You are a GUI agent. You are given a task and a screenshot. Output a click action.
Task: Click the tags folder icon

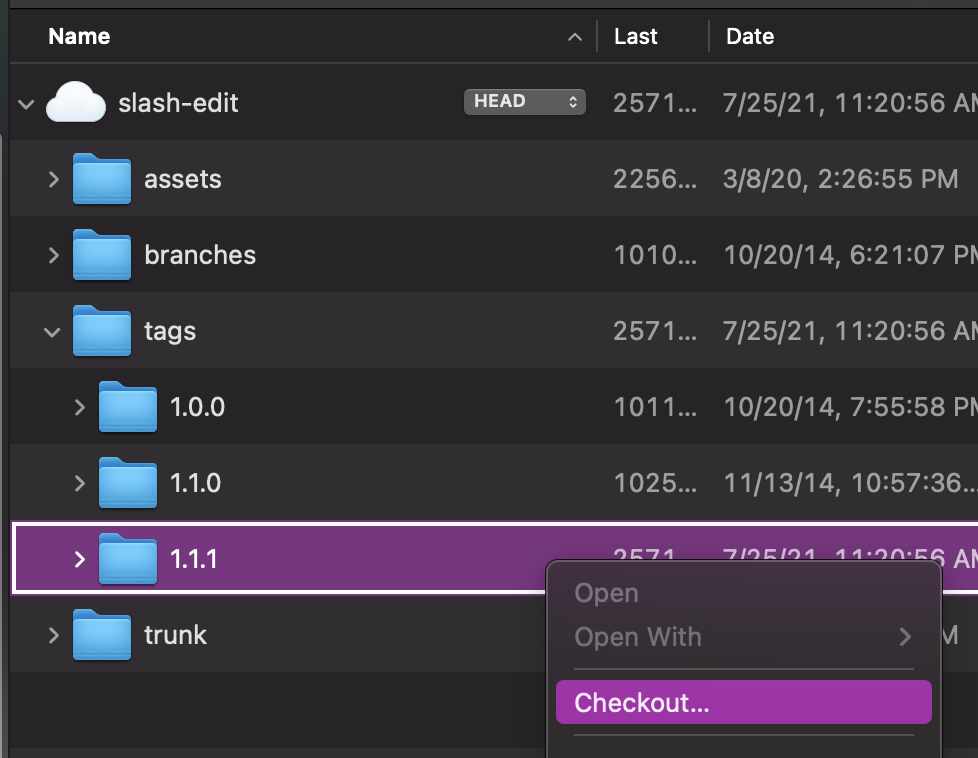(102, 331)
